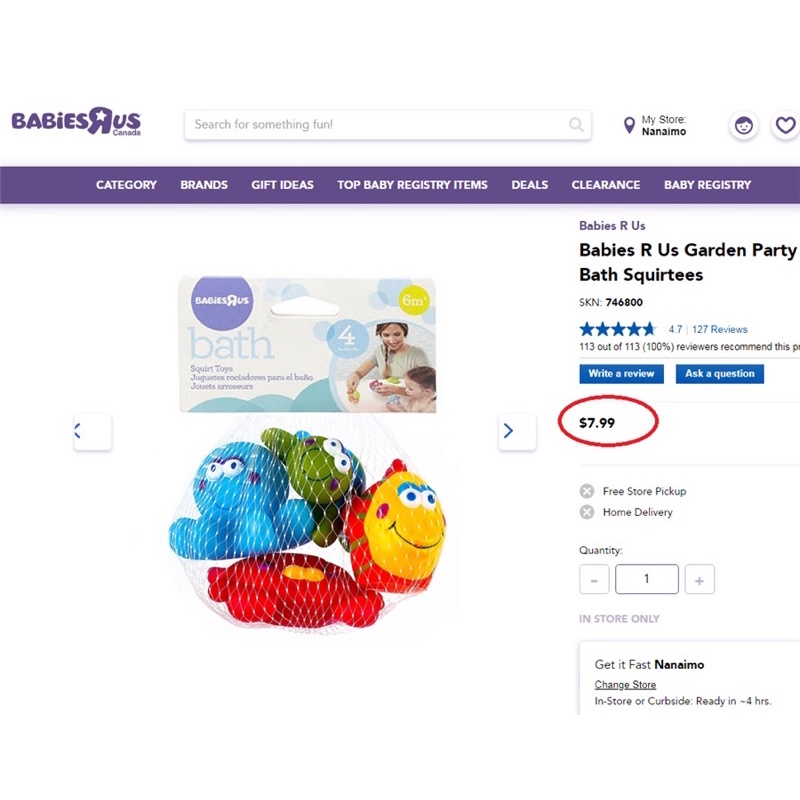
Task: Increase quantity with the plus button
Action: [699, 580]
